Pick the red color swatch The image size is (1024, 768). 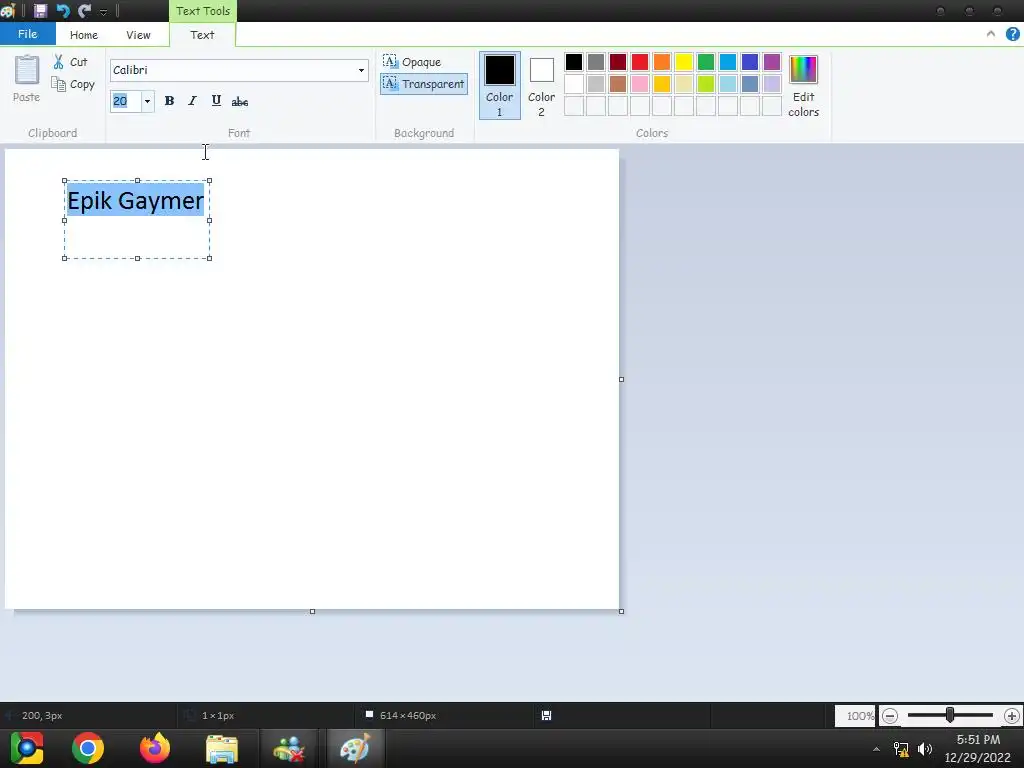640,62
